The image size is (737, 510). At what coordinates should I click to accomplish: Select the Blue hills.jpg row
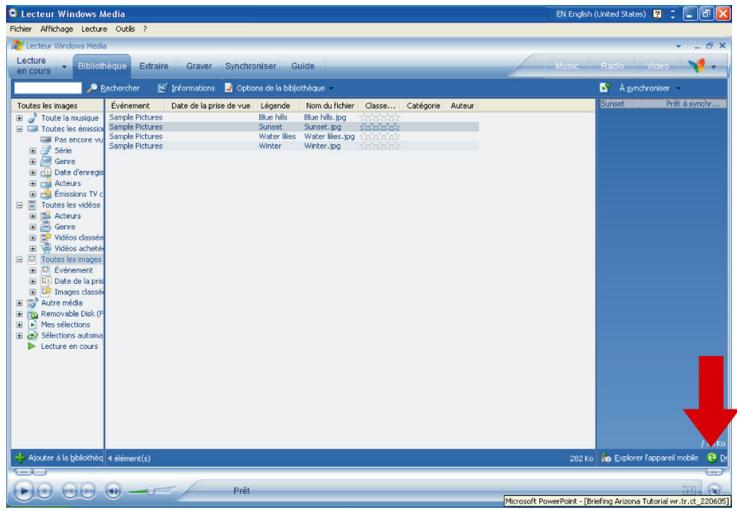pos(293,118)
